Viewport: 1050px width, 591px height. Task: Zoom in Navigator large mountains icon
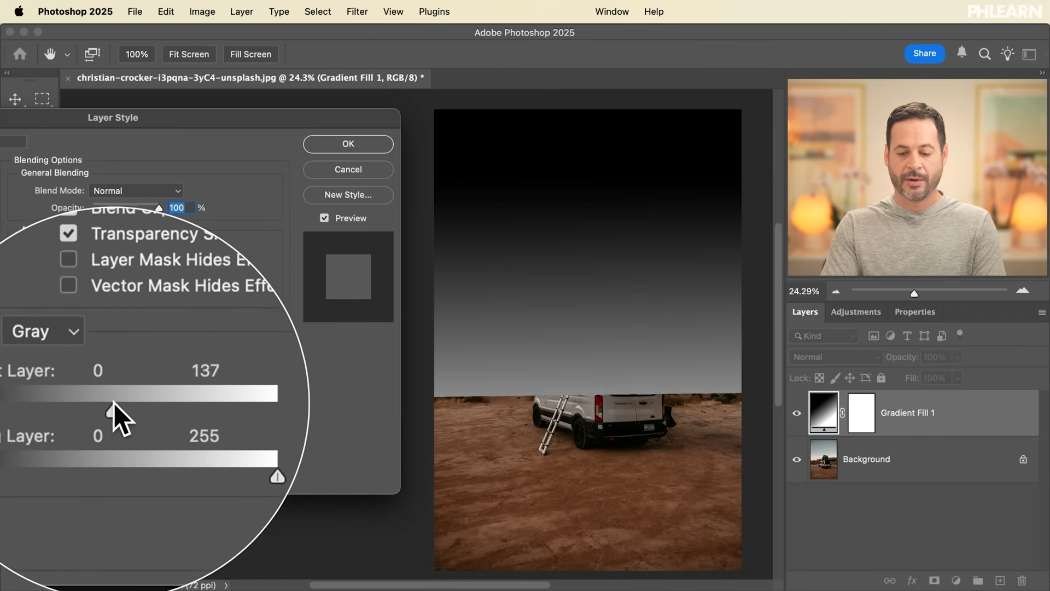1023,290
